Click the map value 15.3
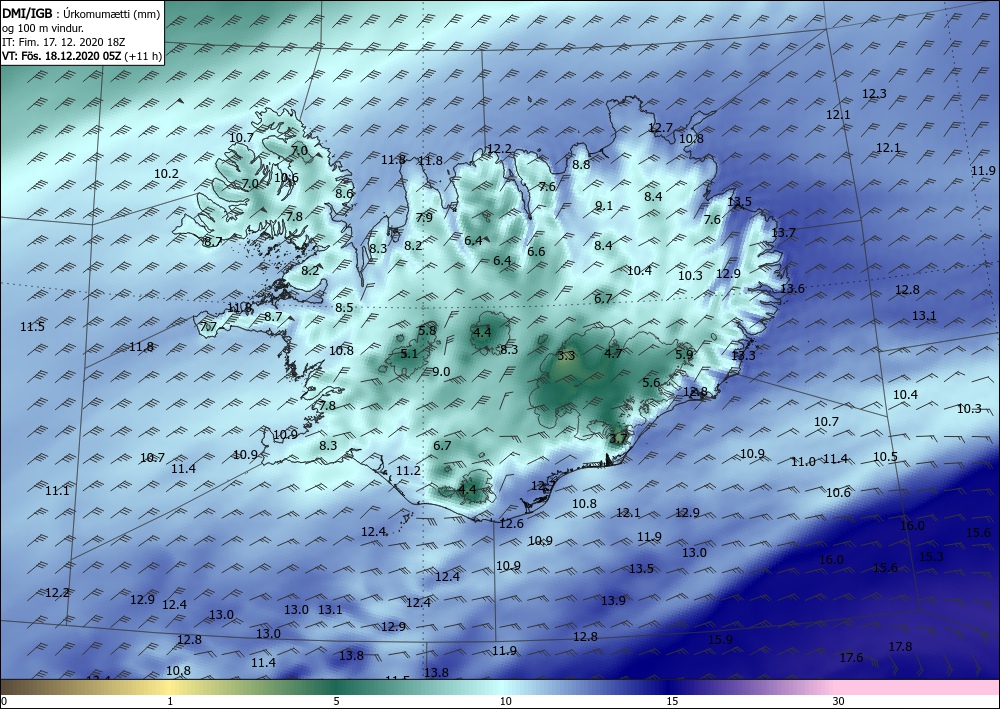1000x709 pixels. [931, 557]
